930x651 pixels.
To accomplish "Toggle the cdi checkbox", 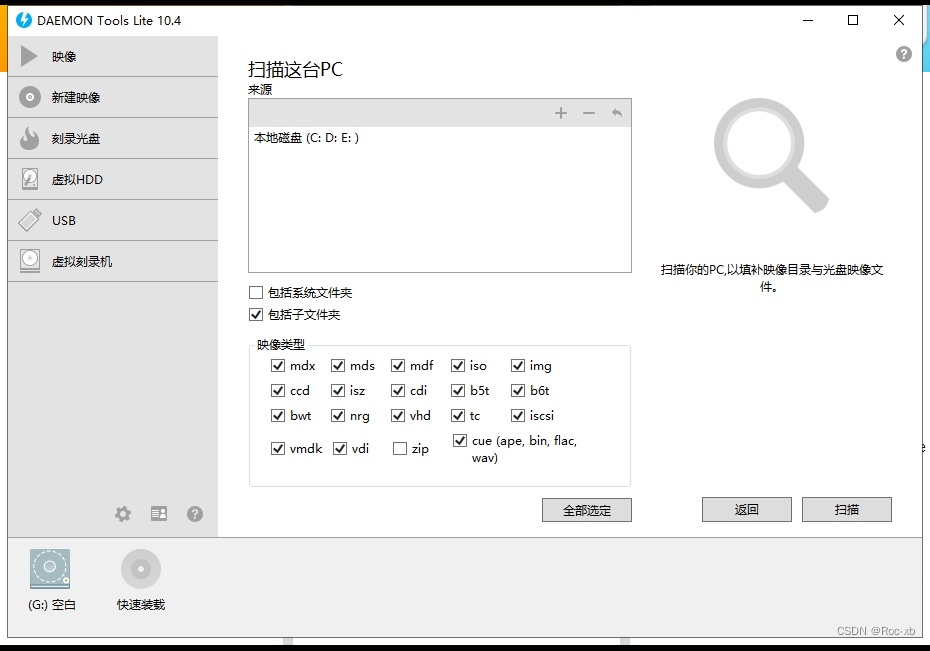I will point(397,390).
